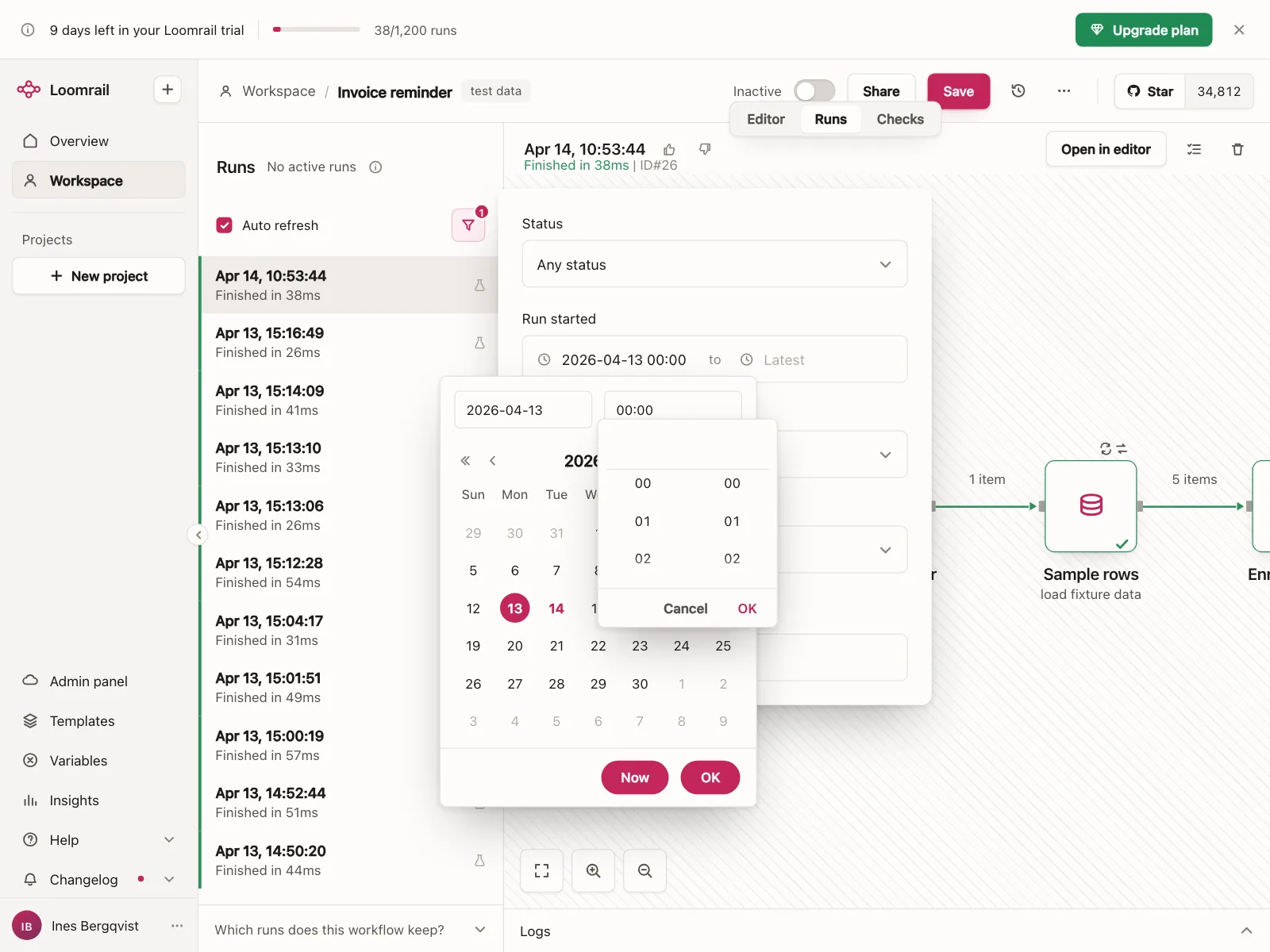Create a New project
The image size is (1270, 952).
pyautogui.click(x=98, y=276)
